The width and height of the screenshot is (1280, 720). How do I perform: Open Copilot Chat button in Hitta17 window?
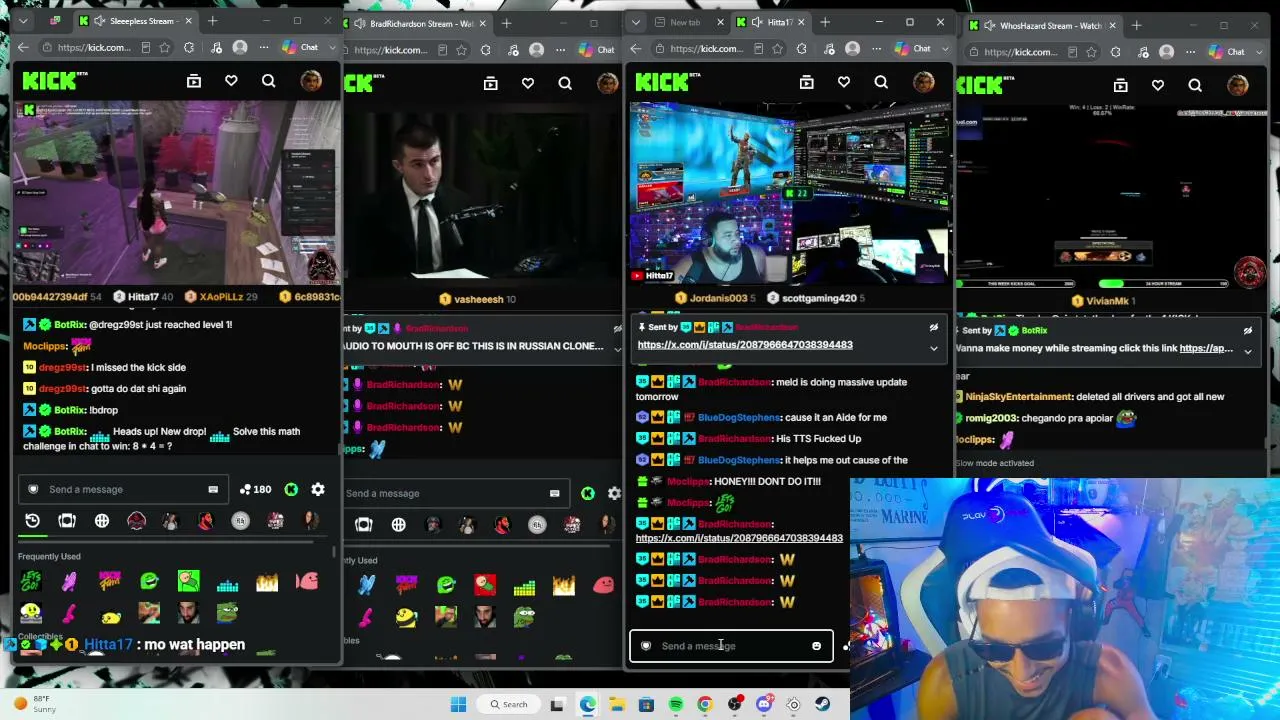(911, 48)
